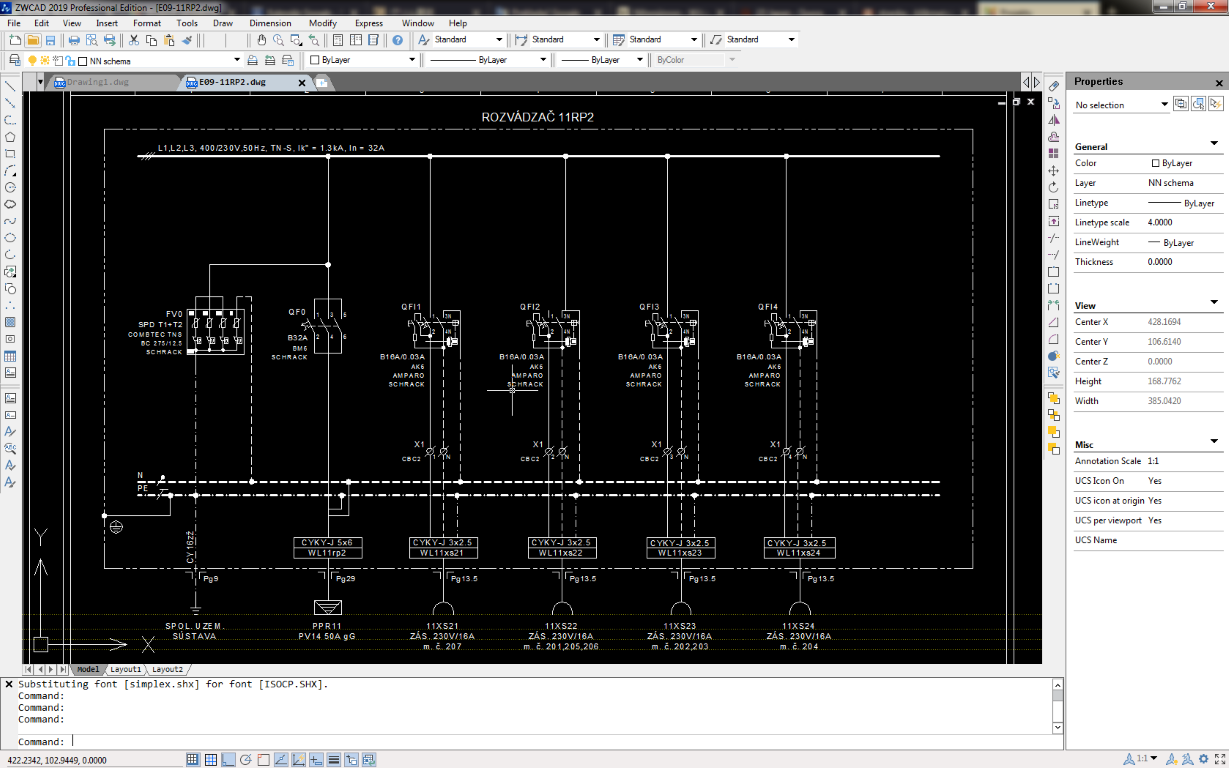Open the File menu
This screenshot has width=1229, height=768.
coord(14,23)
